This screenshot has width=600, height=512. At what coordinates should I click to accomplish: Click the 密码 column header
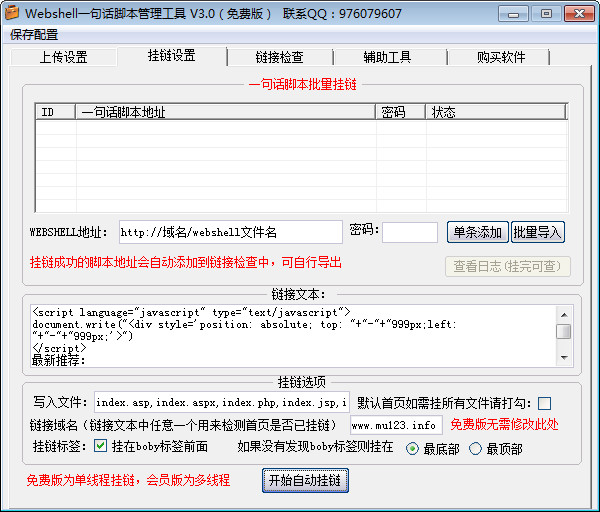(400, 112)
